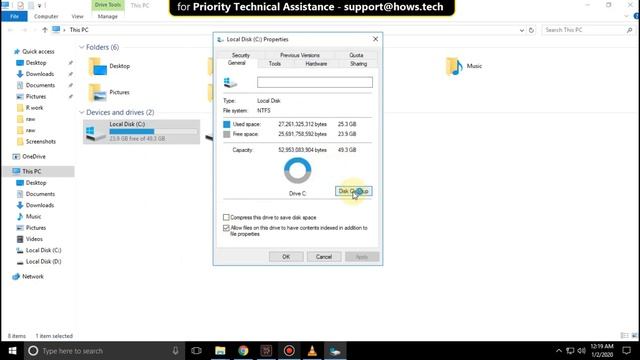640x360 pixels.
Task: Switch to the Security tab
Action: point(240,55)
